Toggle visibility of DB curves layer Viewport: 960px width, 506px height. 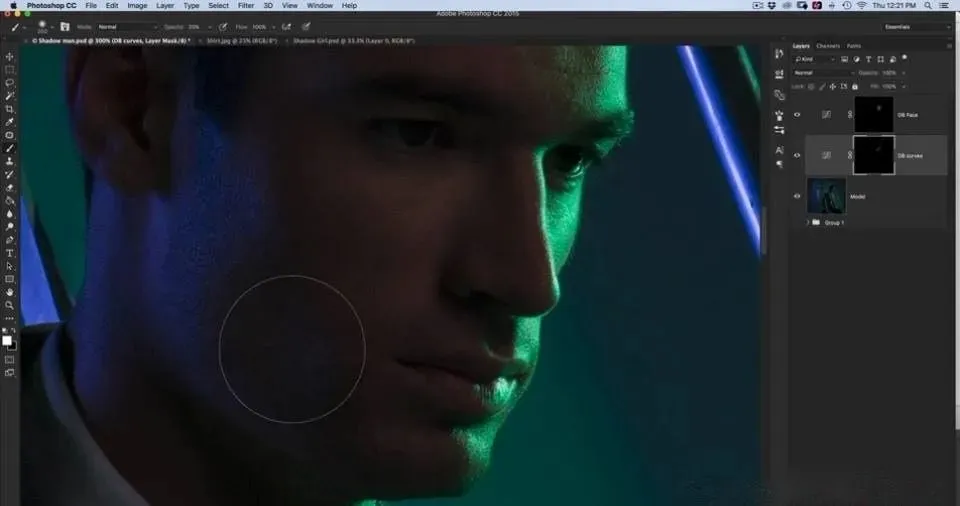(797, 155)
